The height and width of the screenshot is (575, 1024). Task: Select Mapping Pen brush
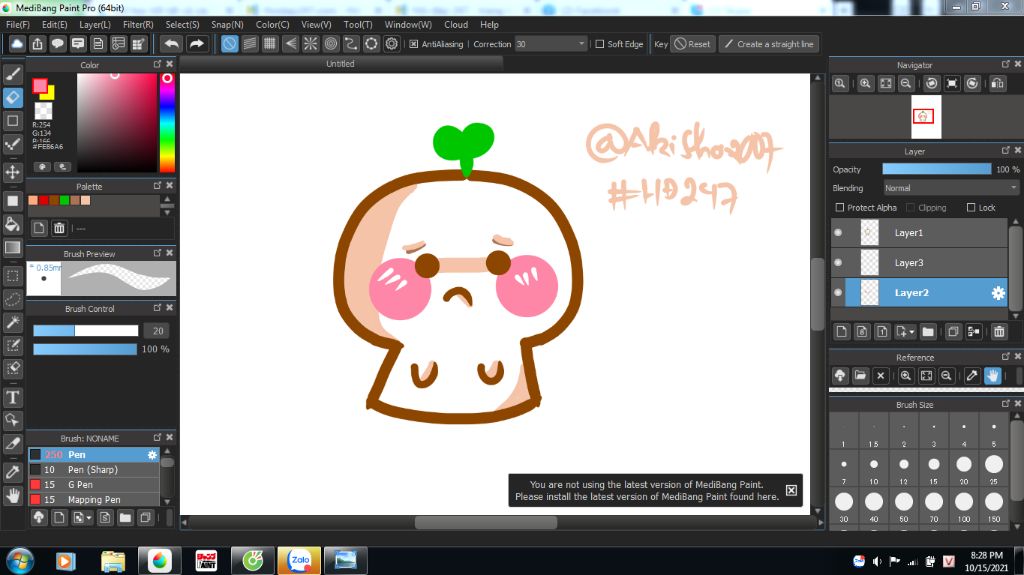pos(94,500)
